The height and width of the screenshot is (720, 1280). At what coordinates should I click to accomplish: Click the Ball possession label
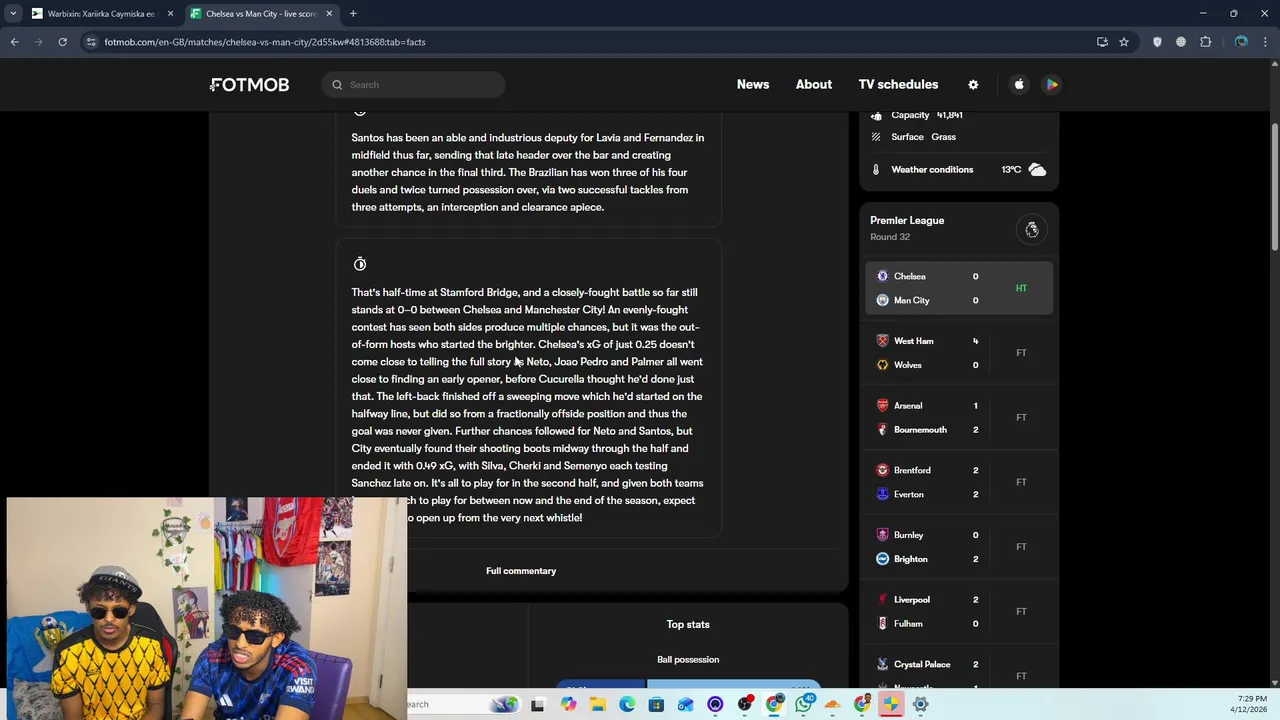[688, 659]
